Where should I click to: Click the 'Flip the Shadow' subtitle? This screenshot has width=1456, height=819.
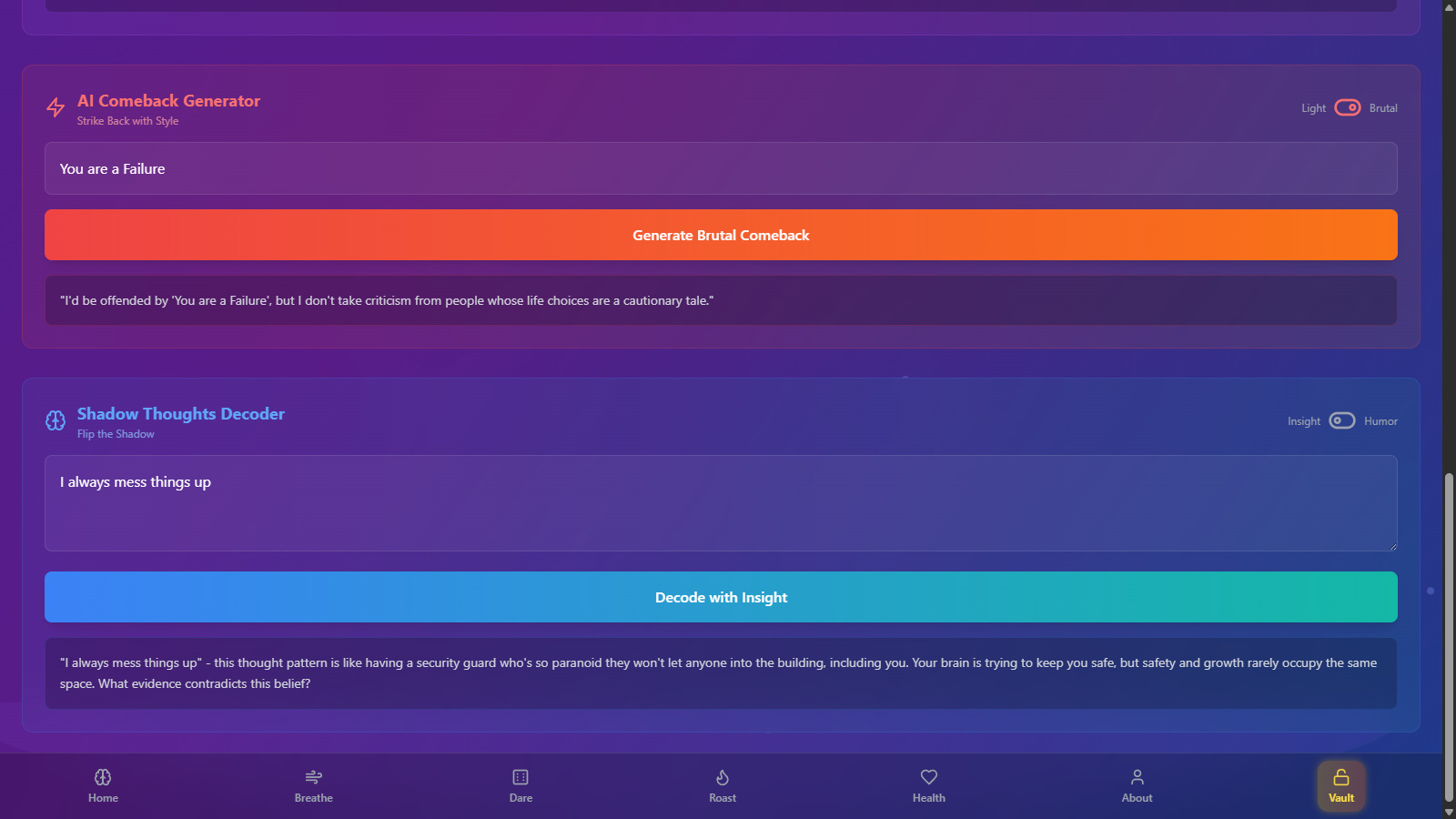pyautogui.click(x=116, y=434)
